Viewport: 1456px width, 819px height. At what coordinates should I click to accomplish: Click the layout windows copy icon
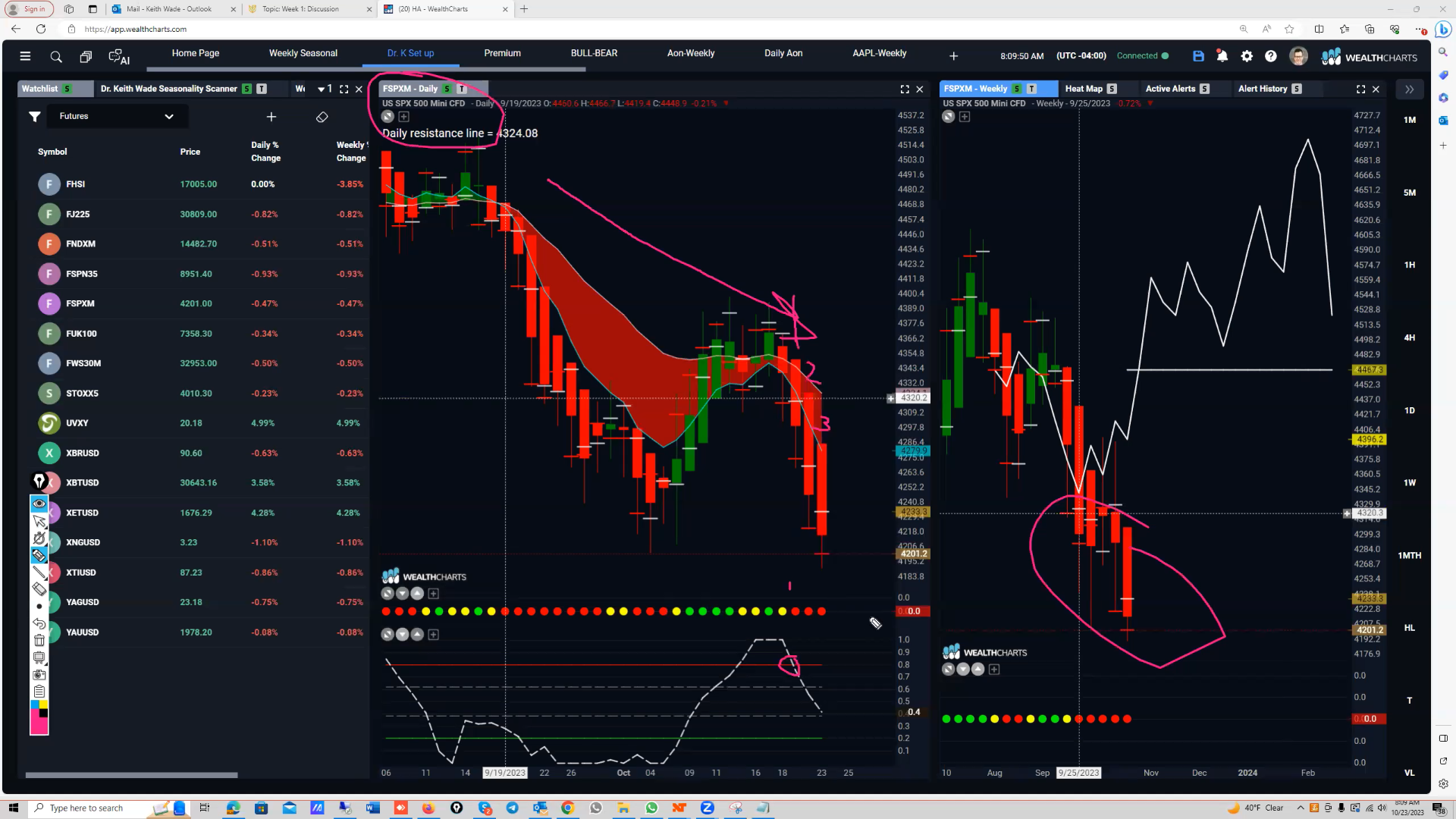(86, 57)
